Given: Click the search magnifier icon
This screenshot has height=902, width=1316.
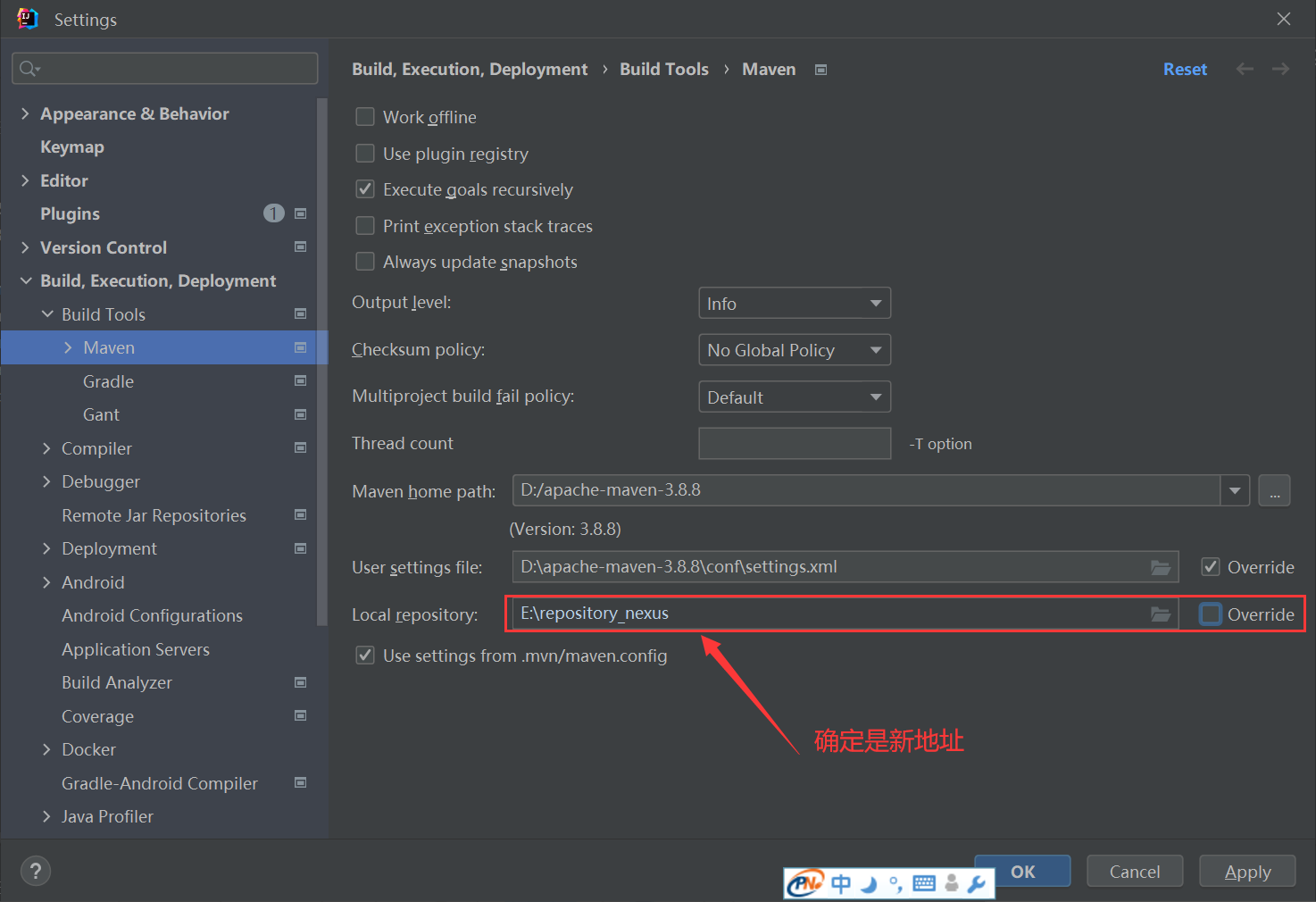Looking at the screenshot, I should 29,69.
